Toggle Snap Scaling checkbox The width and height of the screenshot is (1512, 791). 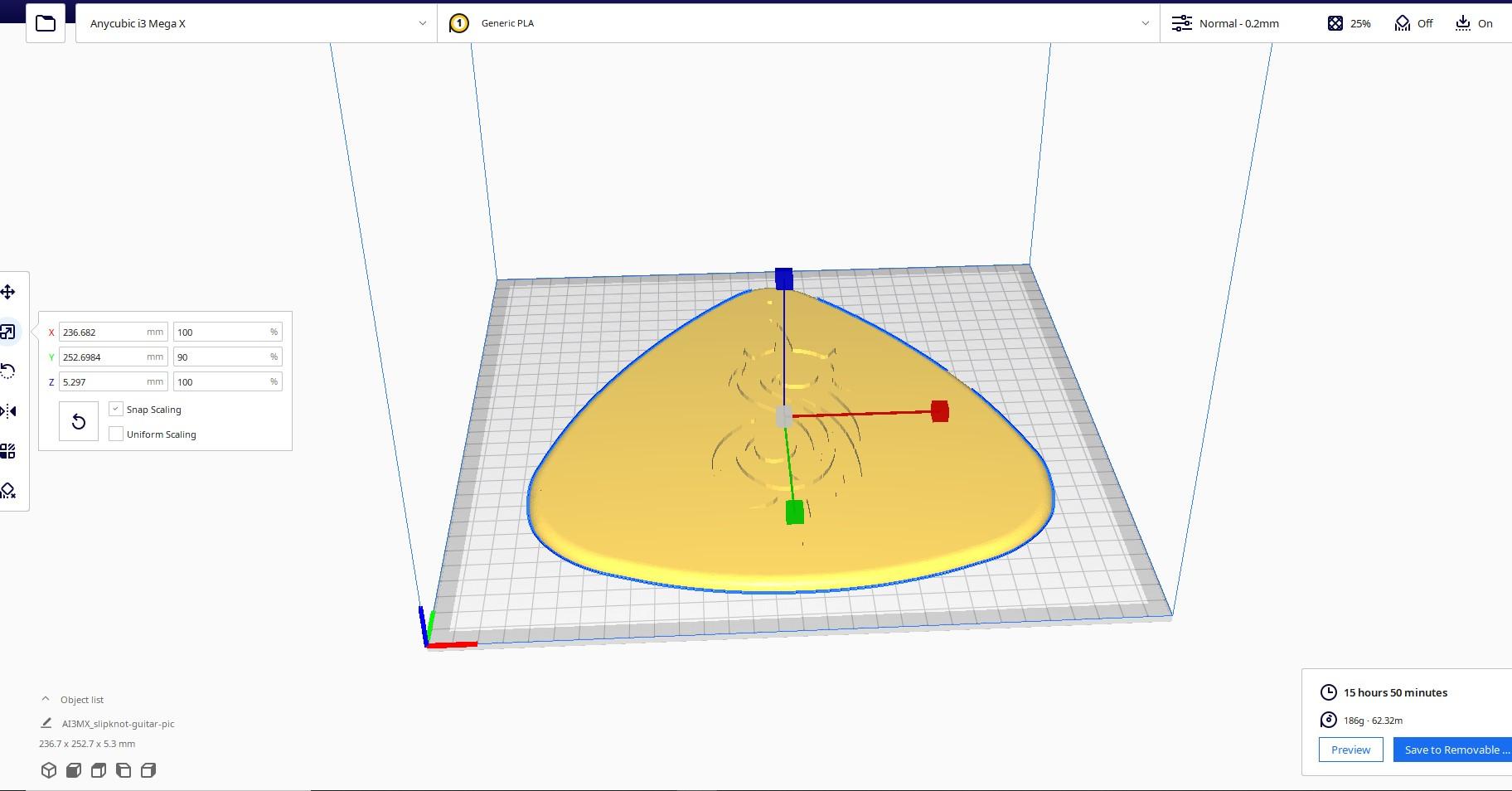(116, 409)
